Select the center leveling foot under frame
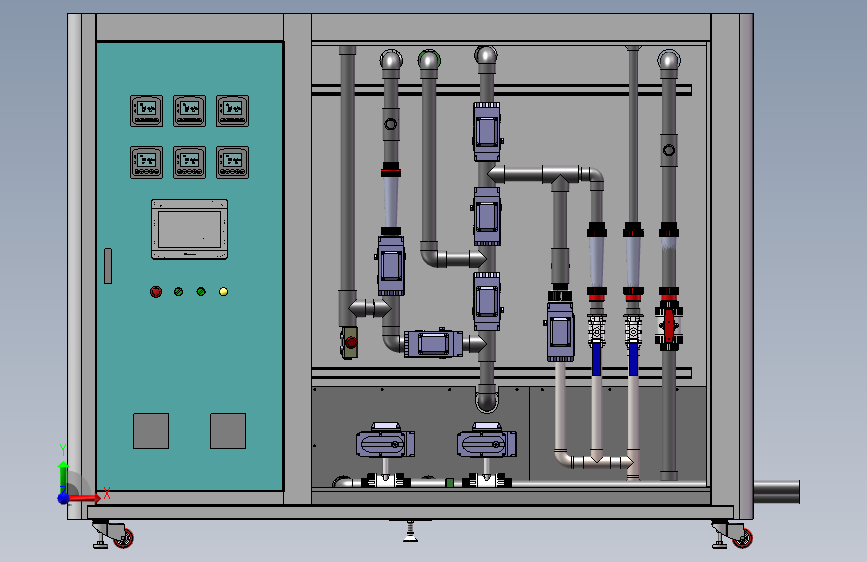 410,531
